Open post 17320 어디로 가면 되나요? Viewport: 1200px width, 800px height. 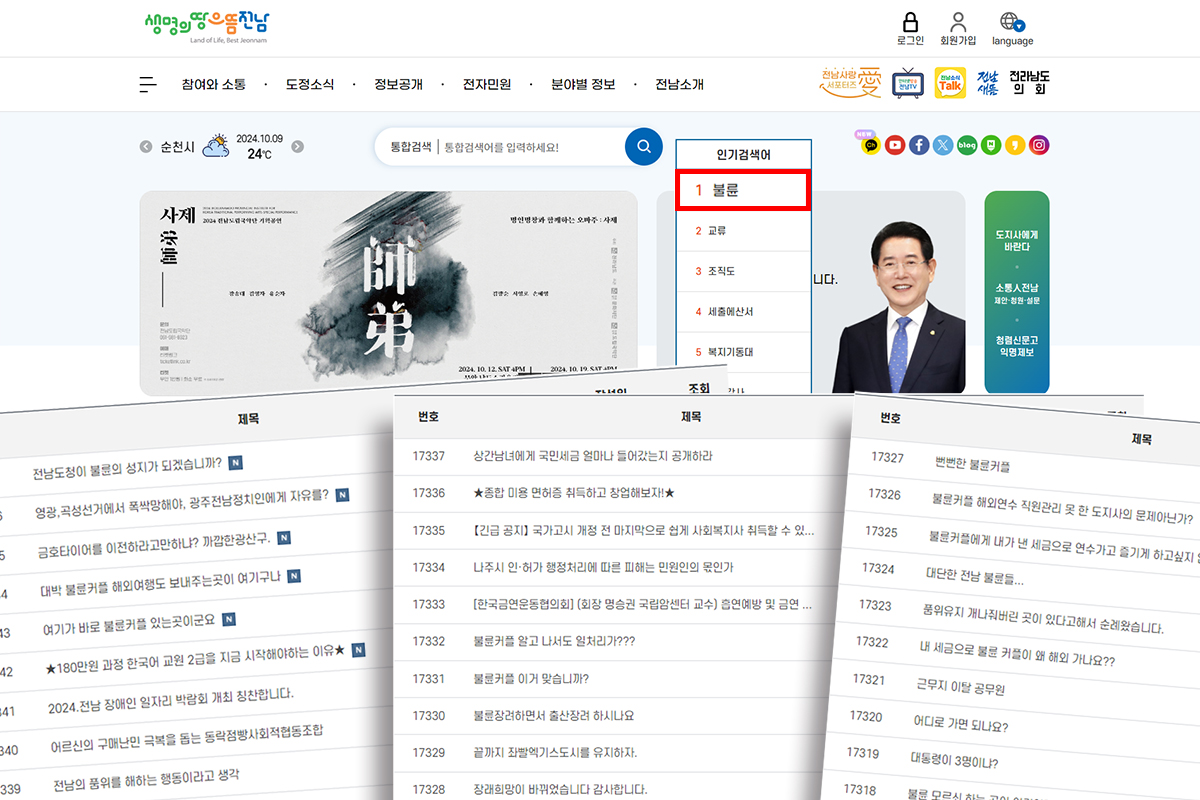[961, 724]
